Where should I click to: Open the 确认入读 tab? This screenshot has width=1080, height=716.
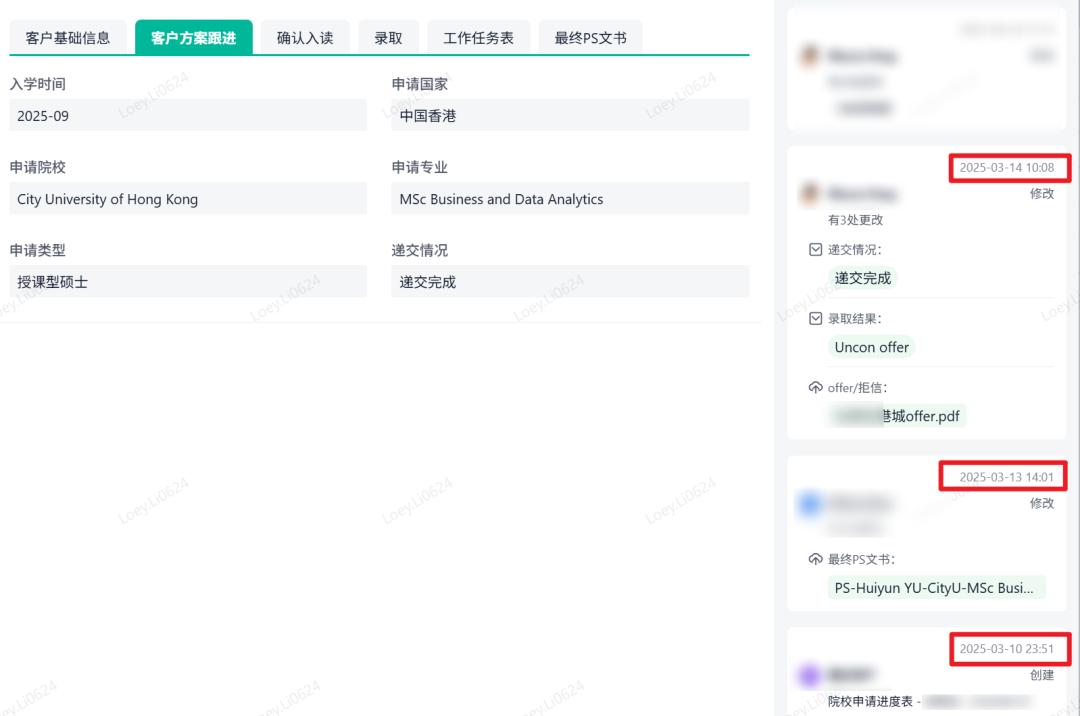[x=305, y=38]
